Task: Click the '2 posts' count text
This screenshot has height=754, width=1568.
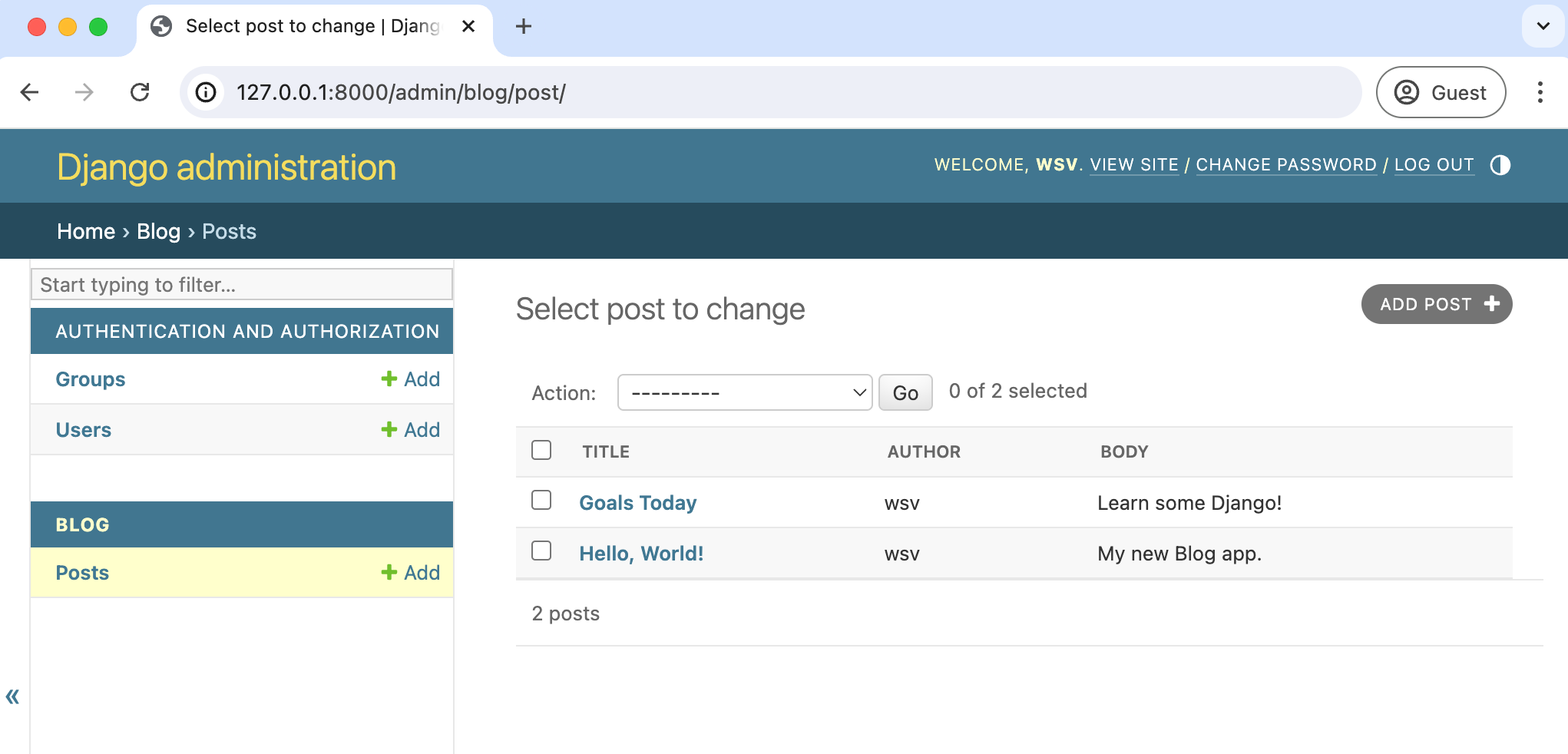Action: pyautogui.click(x=566, y=613)
